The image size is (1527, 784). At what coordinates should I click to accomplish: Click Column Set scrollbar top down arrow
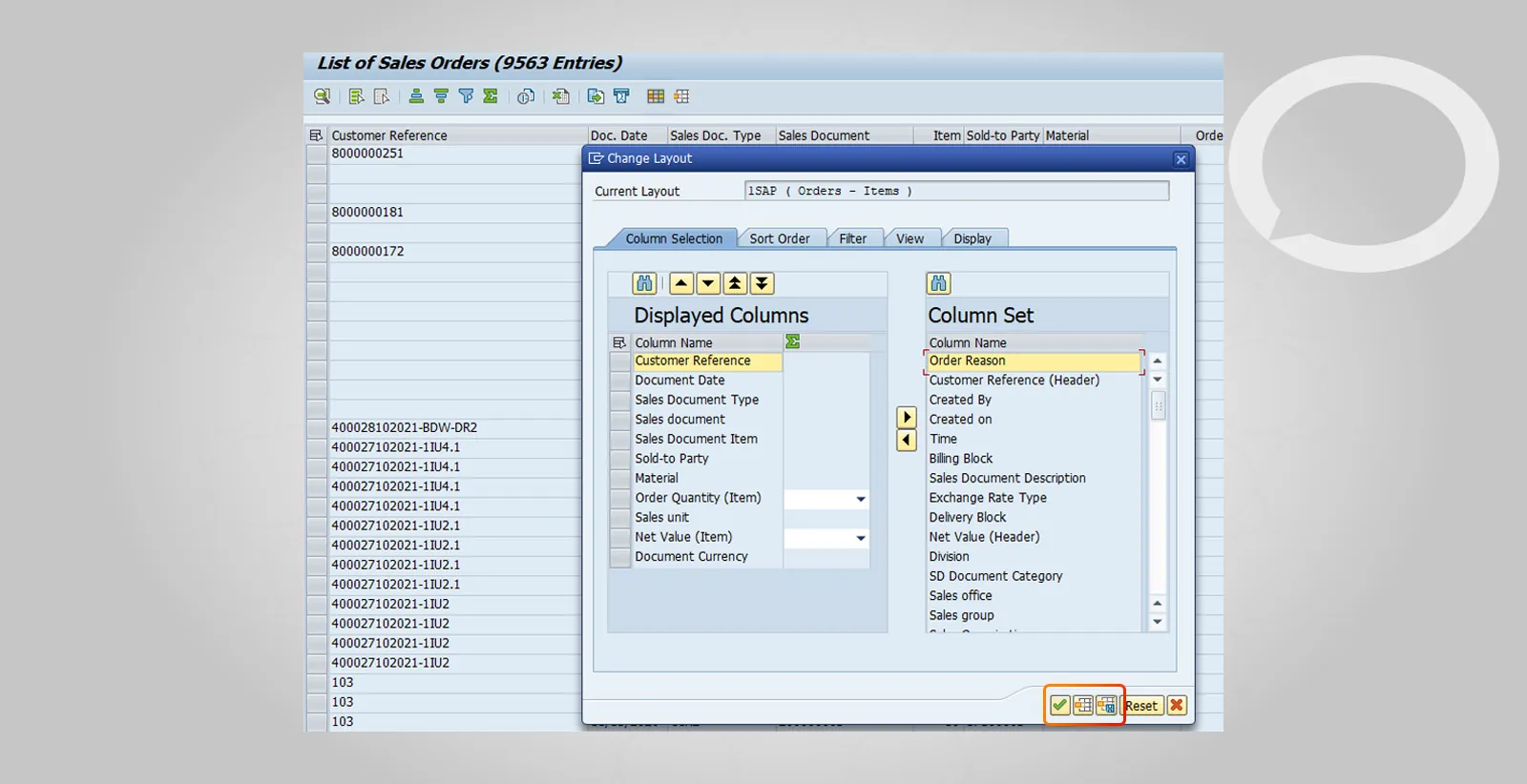(x=1158, y=380)
